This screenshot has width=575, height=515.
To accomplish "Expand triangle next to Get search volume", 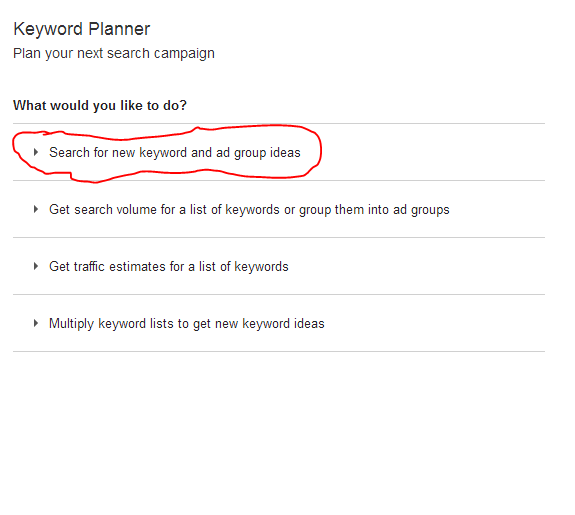I will point(36,209).
